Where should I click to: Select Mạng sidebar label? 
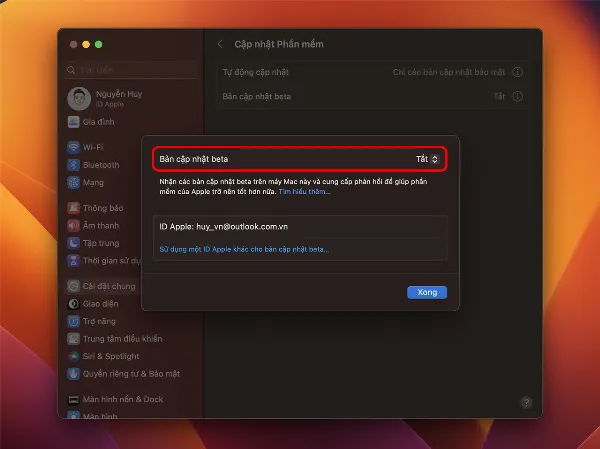93,183
